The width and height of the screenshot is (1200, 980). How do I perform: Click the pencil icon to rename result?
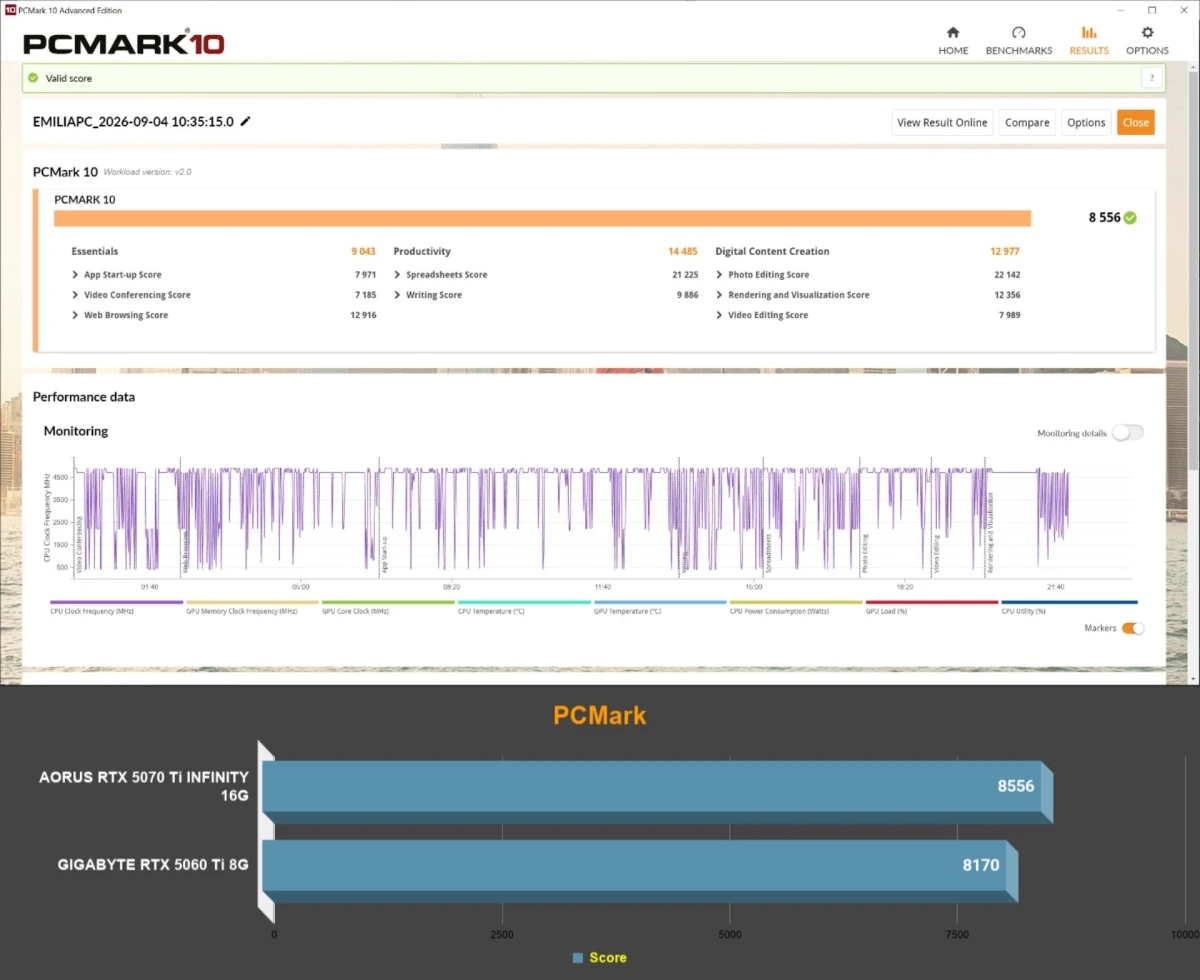tap(246, 121)
